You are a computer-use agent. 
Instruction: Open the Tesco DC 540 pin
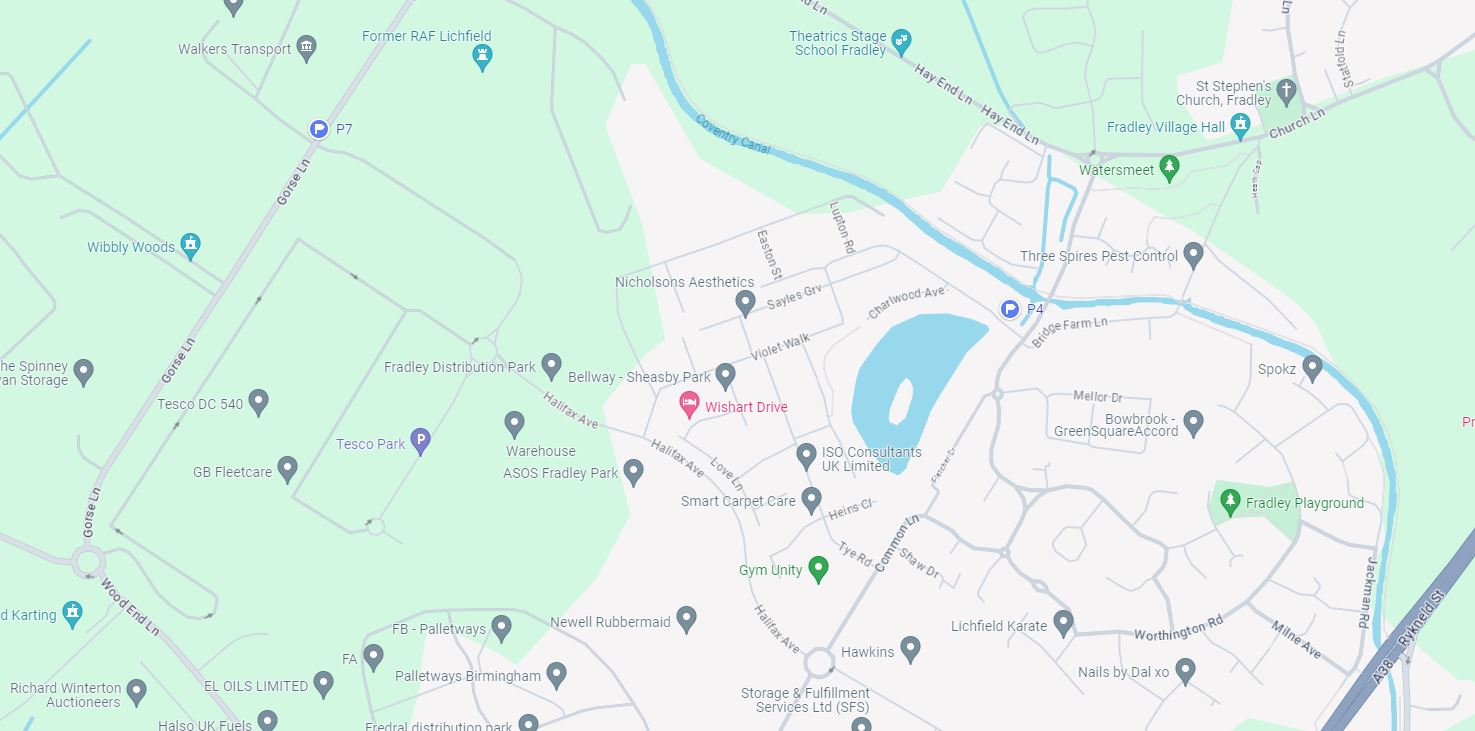[259, 402]
